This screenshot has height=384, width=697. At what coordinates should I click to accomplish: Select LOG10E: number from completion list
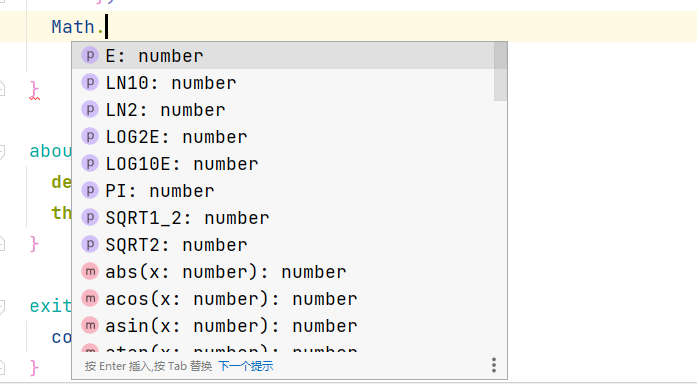click(x=283, y=164)
